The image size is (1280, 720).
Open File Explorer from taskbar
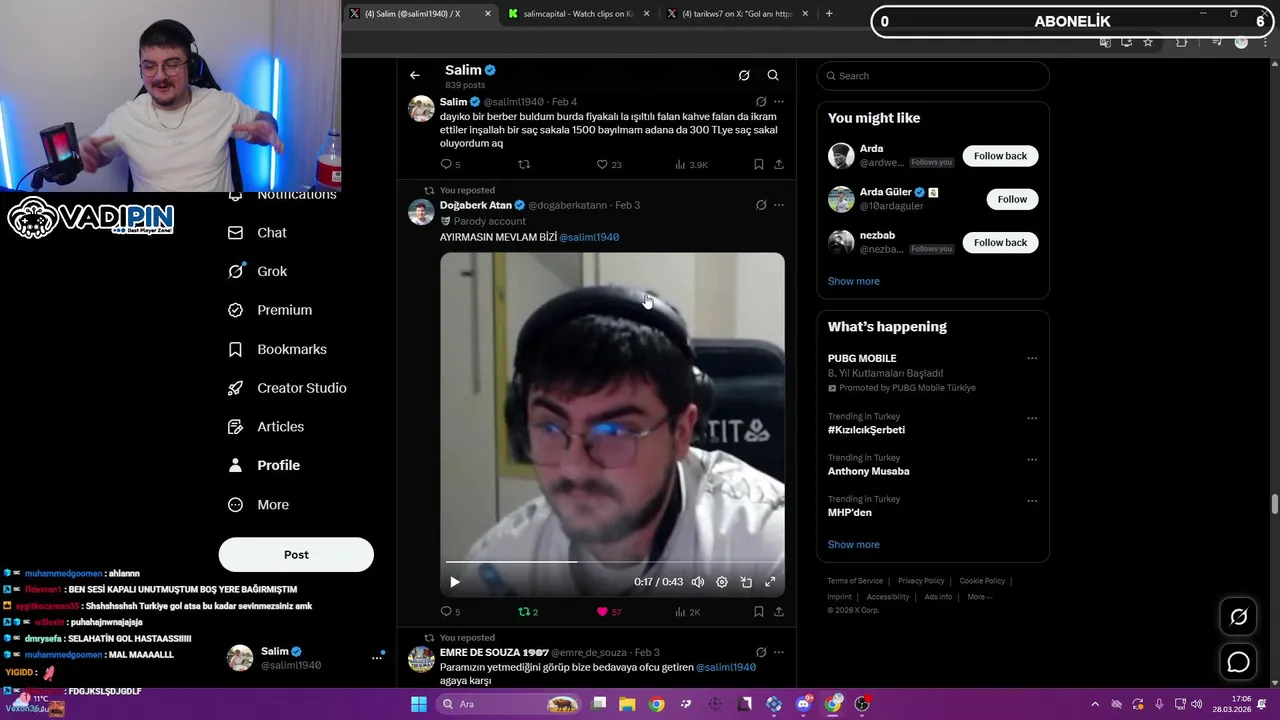tap(627, 704)
